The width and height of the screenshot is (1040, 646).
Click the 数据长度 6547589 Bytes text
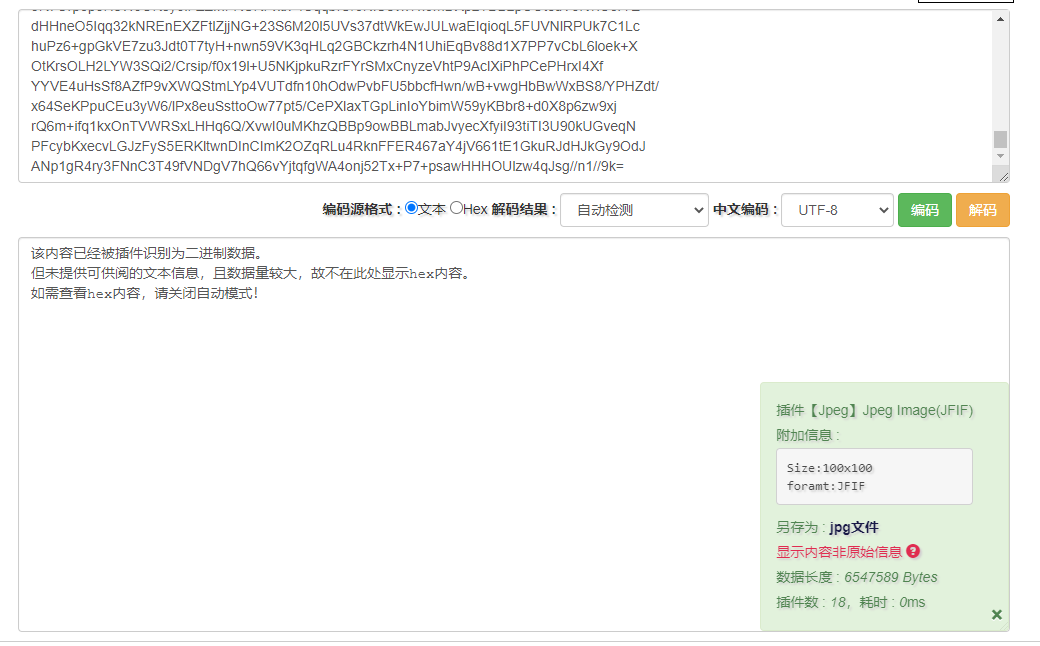click(x=856, y=577)
